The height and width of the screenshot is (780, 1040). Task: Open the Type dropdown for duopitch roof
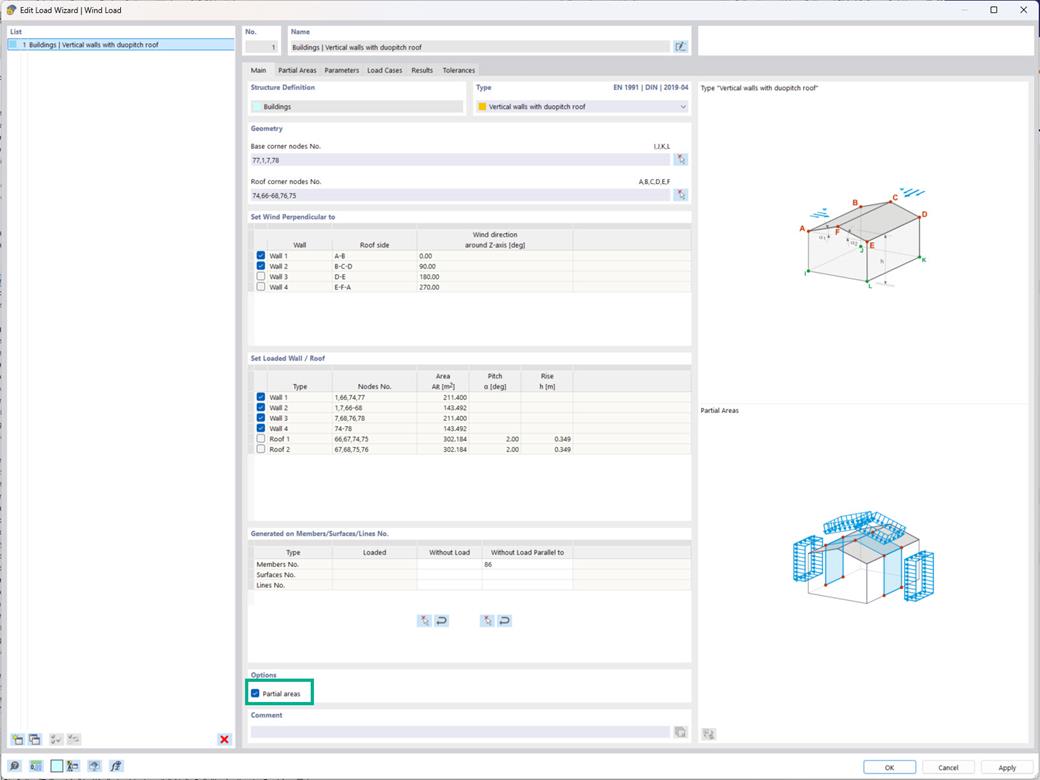tap(681, 106)
